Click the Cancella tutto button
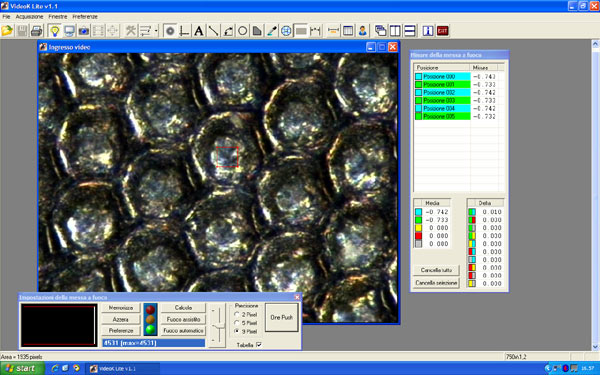The height and width of the screenshot is (375, 600). pos(436,270)
